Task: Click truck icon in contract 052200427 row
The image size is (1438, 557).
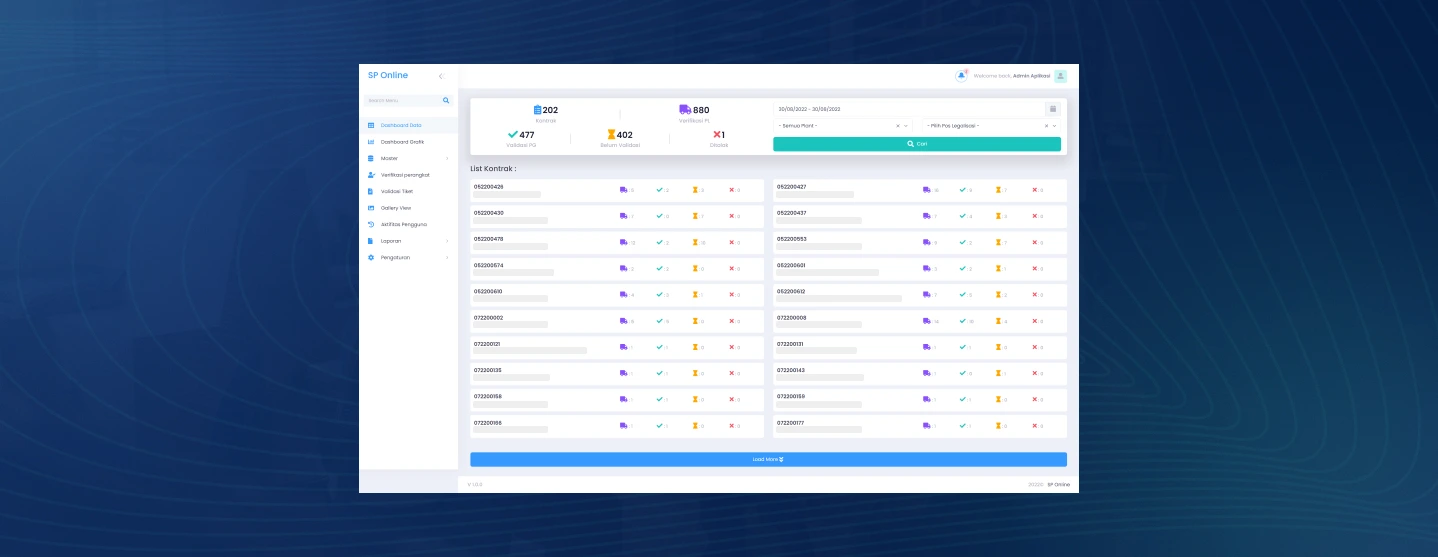Action: [x=927, y=190]
